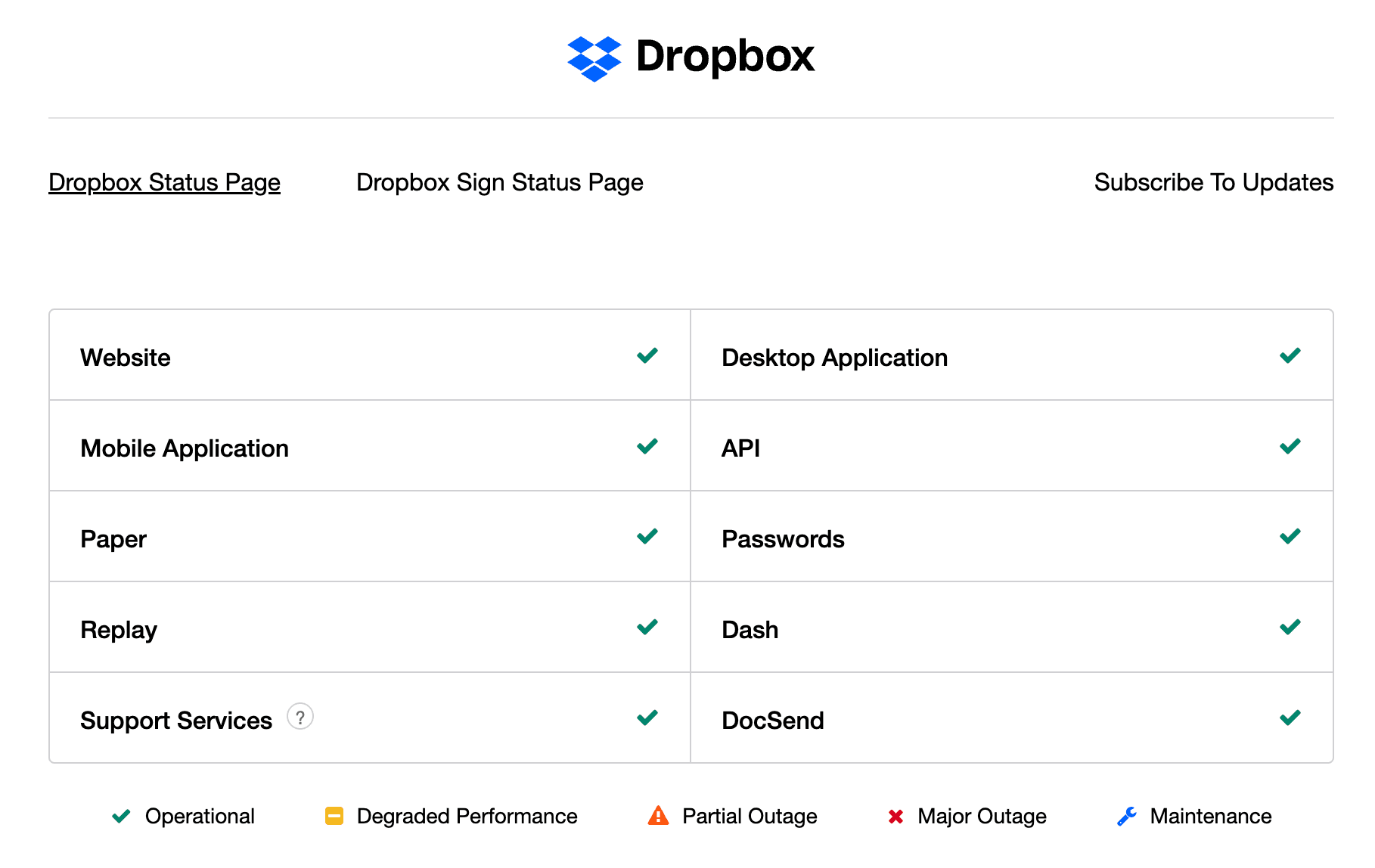Viewport: 1375px width, 868px height.
Task: Click the DocSend status checkmark icon
Action: pos(1290,718)
